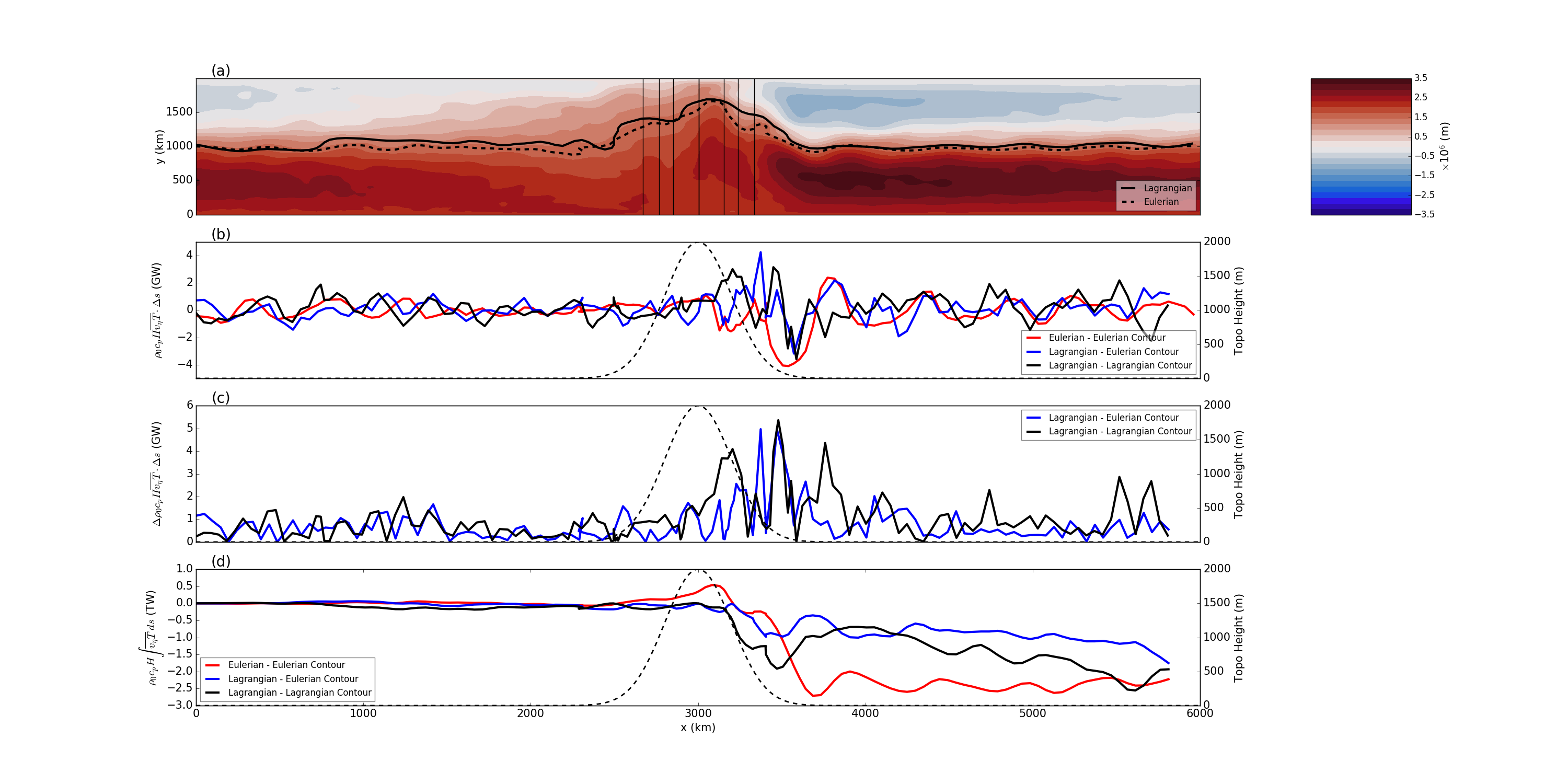Click the panel (c) label
This screenshot has height=784, width=1568.
point(221,398)
